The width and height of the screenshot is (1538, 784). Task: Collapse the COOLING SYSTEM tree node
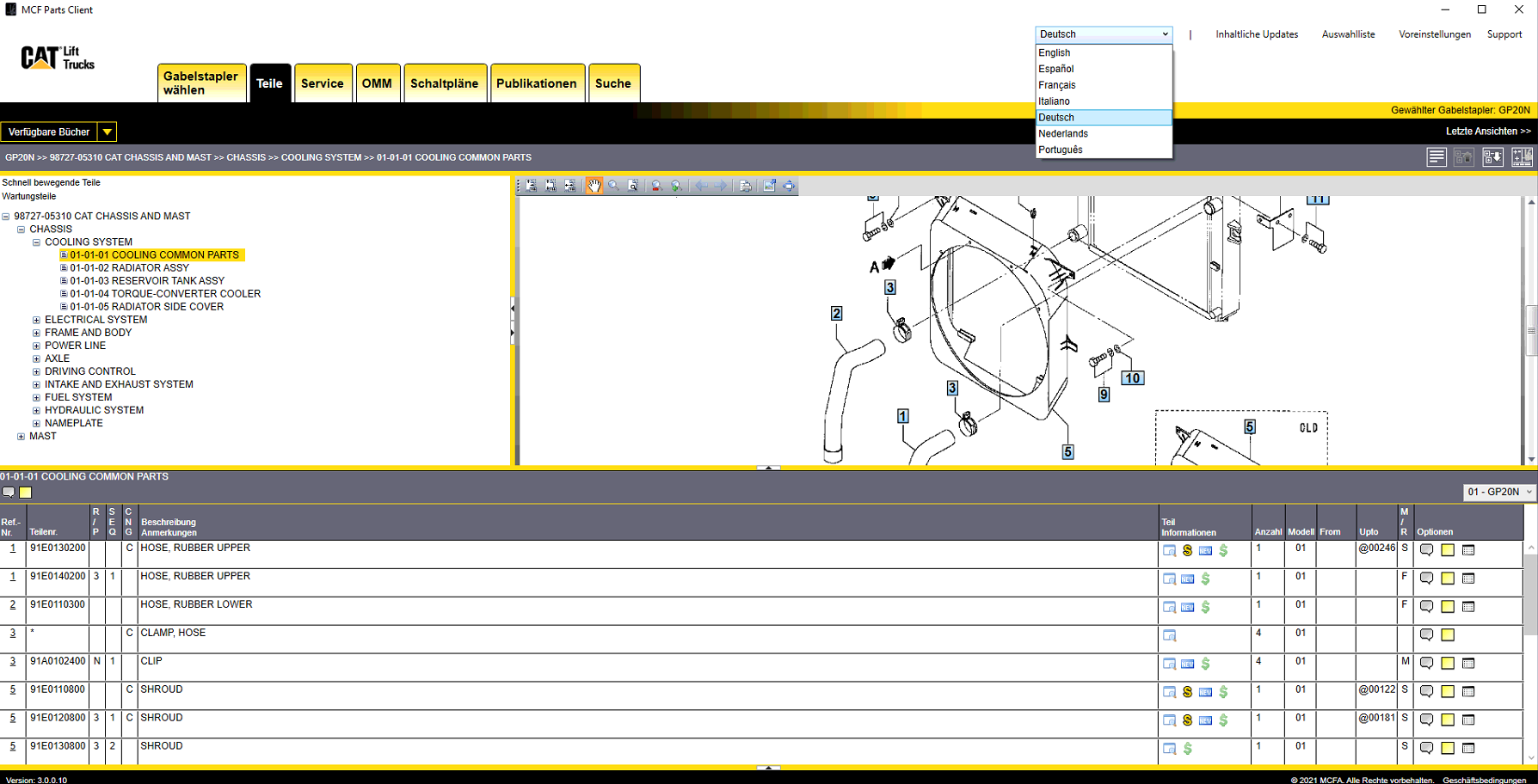(37, 242)
